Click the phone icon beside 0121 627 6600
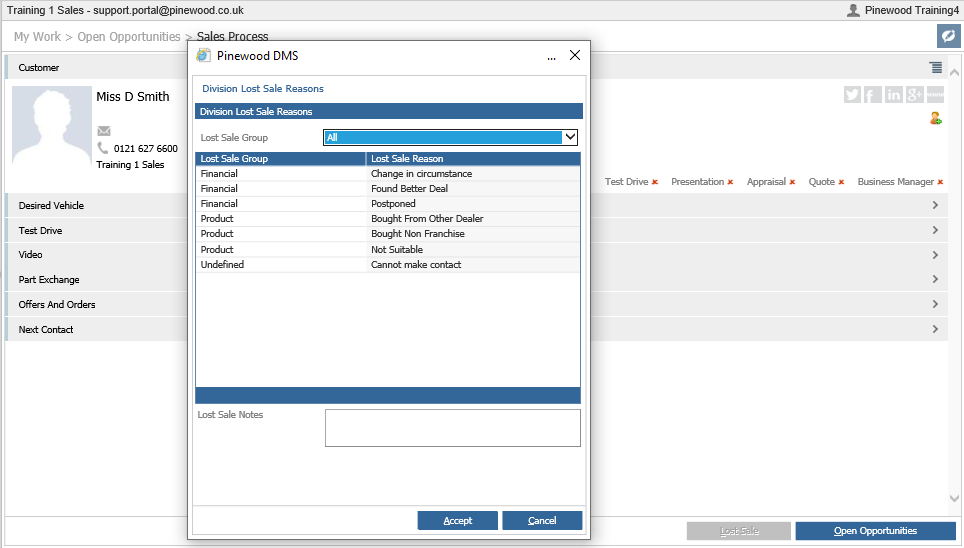Viewport: 964px width, 548px height. [x=103, y=148]
